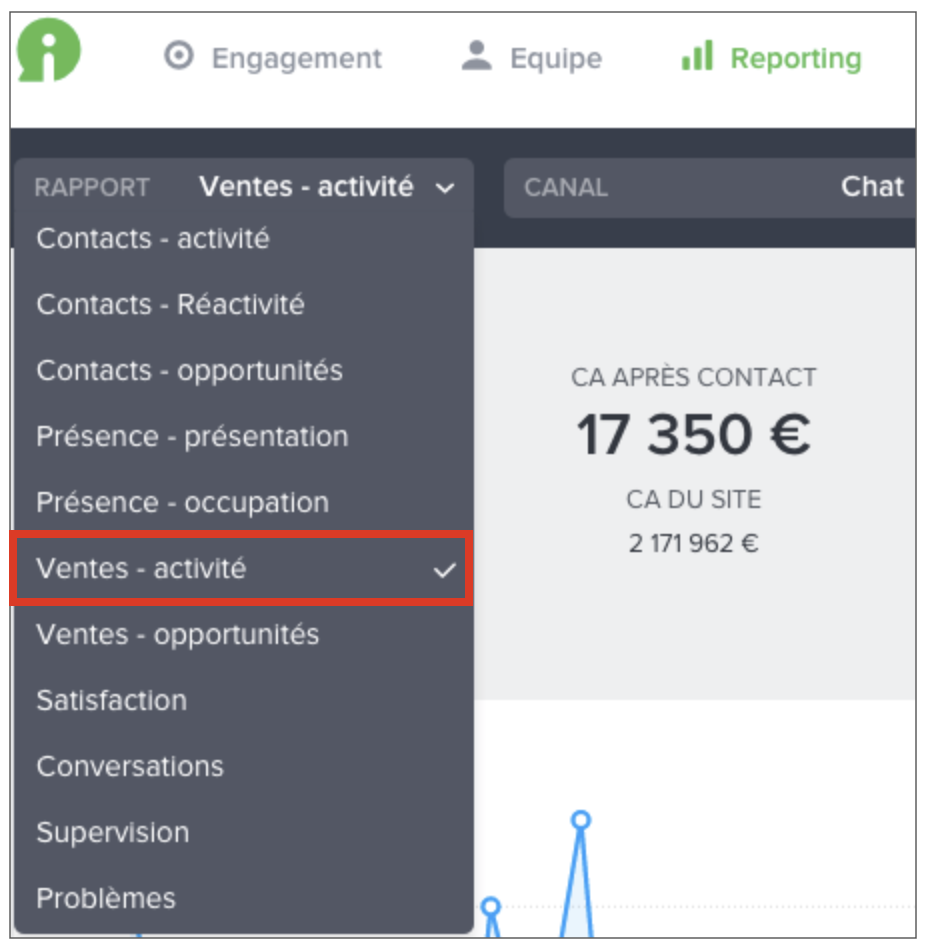Choose the Supervision report
The width and height of the screenshot is (926, 952).
pyautogui.click(x=112, y=832)
